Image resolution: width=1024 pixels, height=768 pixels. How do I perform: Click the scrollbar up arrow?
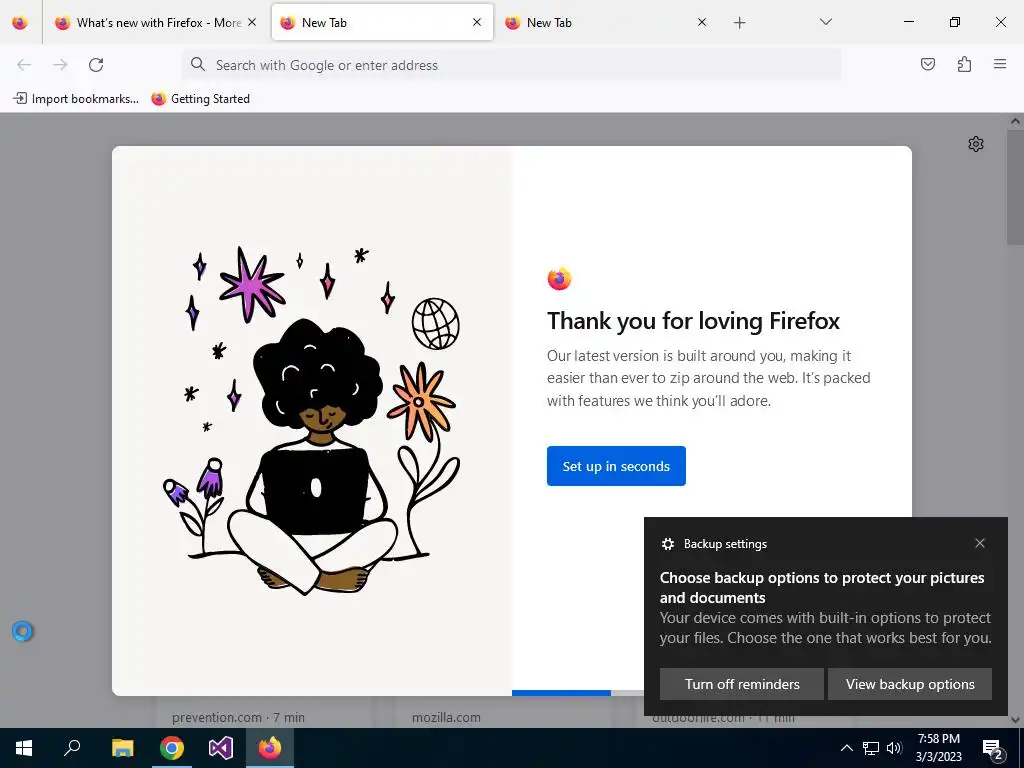point(1016,121)
